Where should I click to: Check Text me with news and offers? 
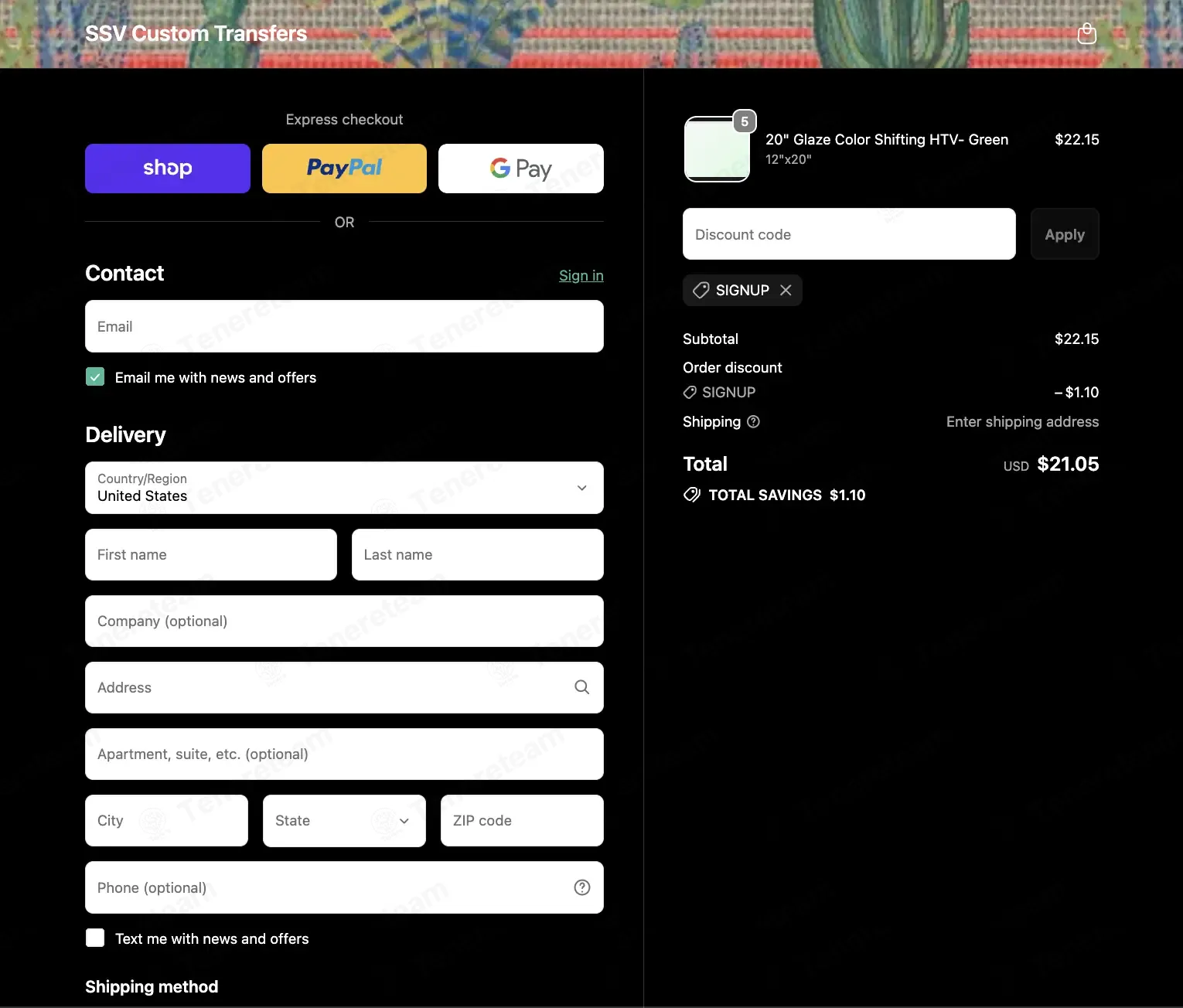pyautogui.click(x=95, y=938)
